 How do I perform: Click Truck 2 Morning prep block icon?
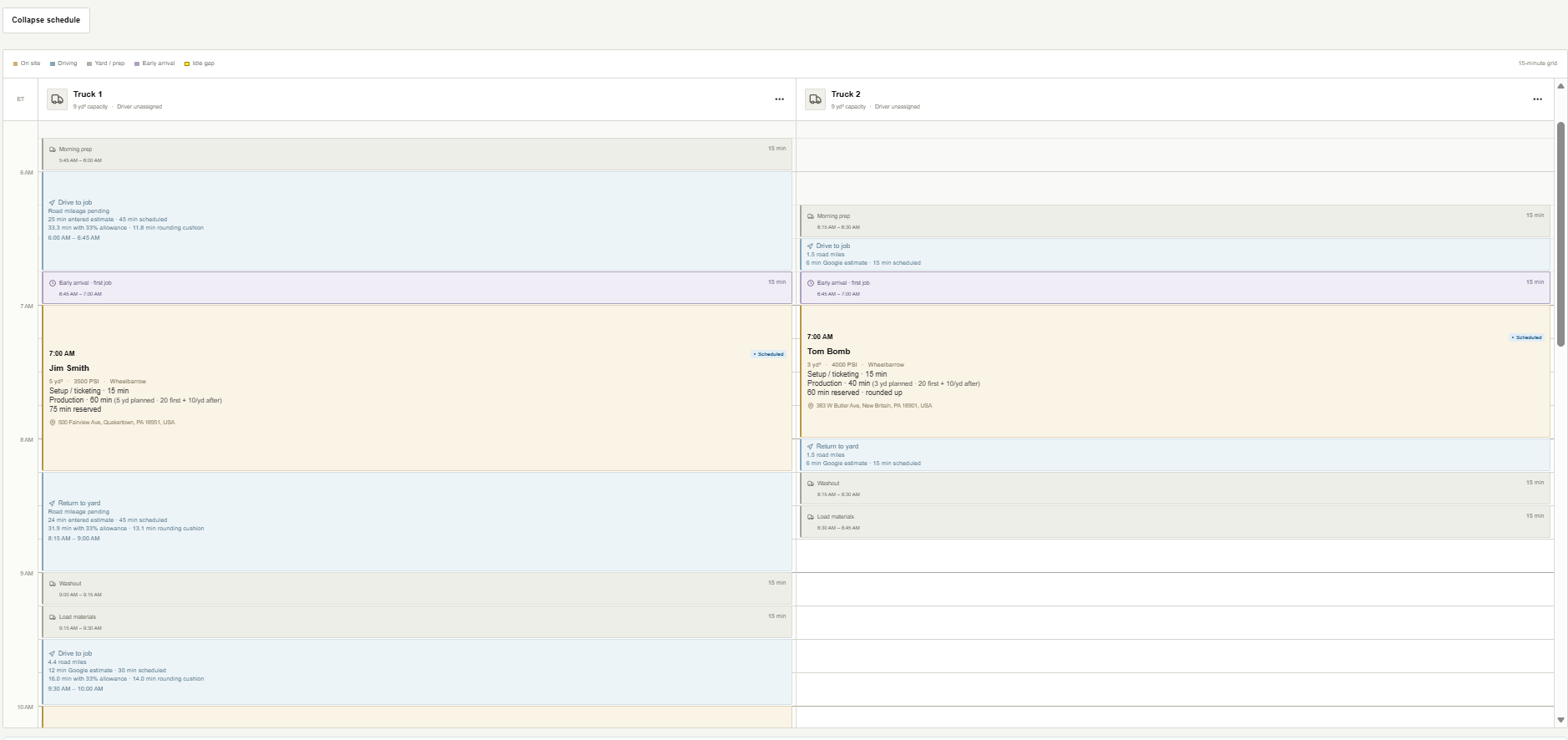point(811,216)
